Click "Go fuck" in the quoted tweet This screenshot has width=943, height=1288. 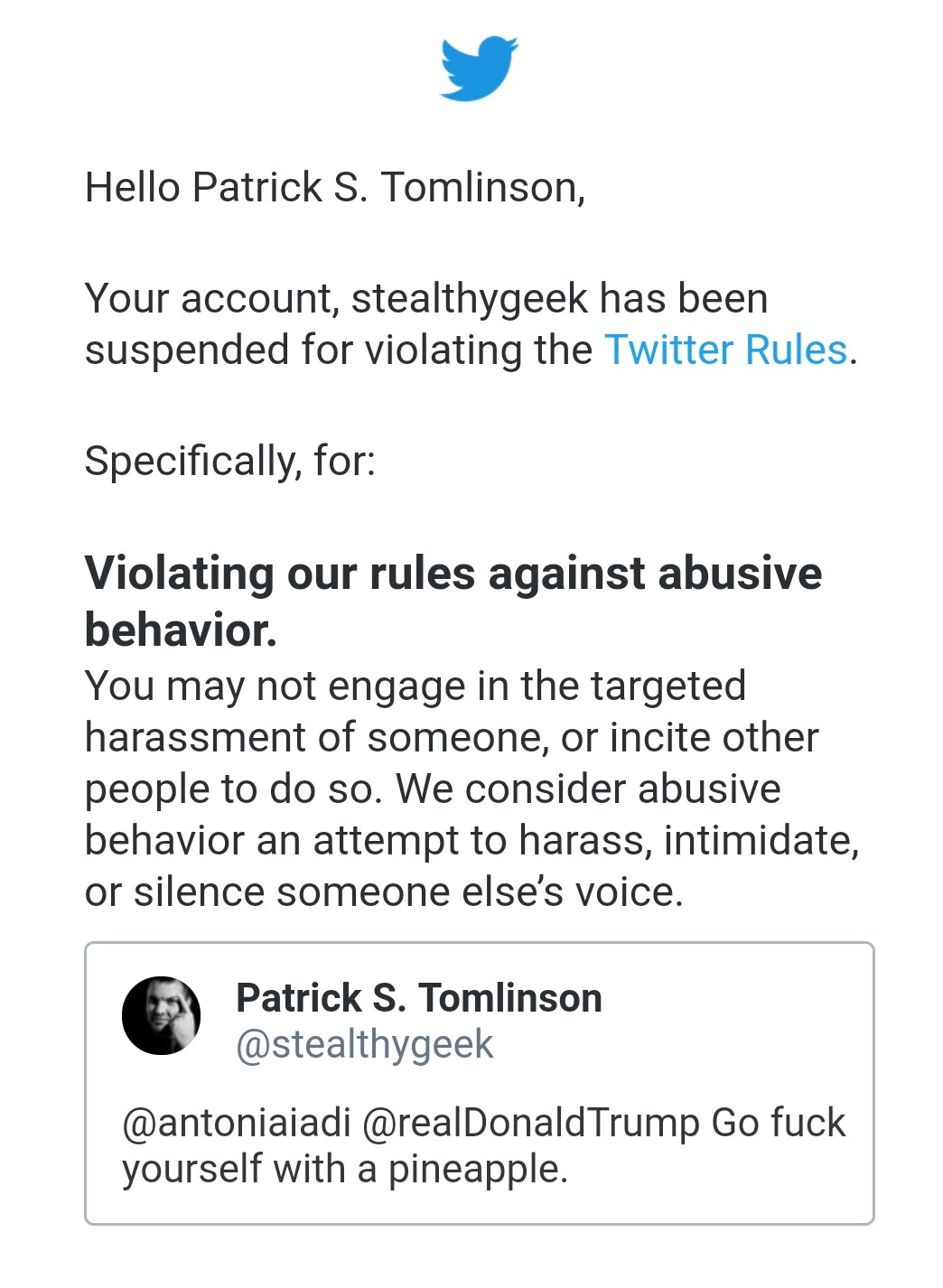[x=778, y=1123]
